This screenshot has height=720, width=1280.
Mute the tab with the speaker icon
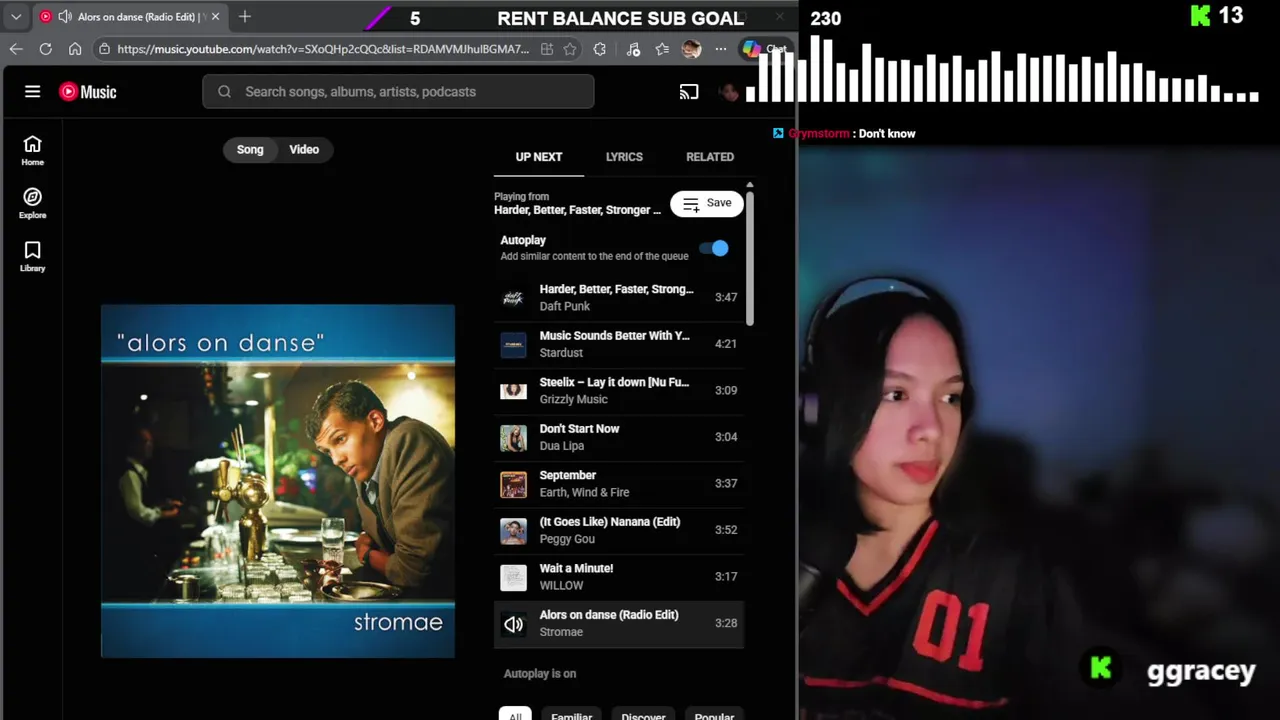point(65,17)
